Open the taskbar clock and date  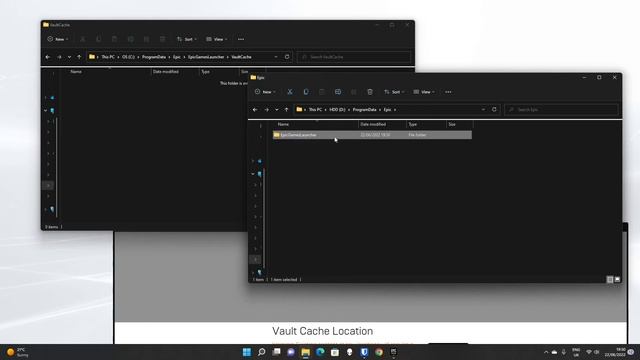[616, 352]
